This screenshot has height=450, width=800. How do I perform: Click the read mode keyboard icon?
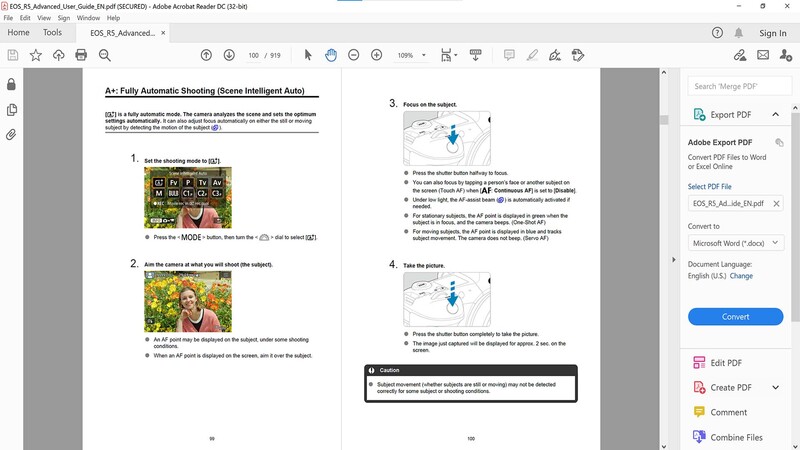pos(476,55)
